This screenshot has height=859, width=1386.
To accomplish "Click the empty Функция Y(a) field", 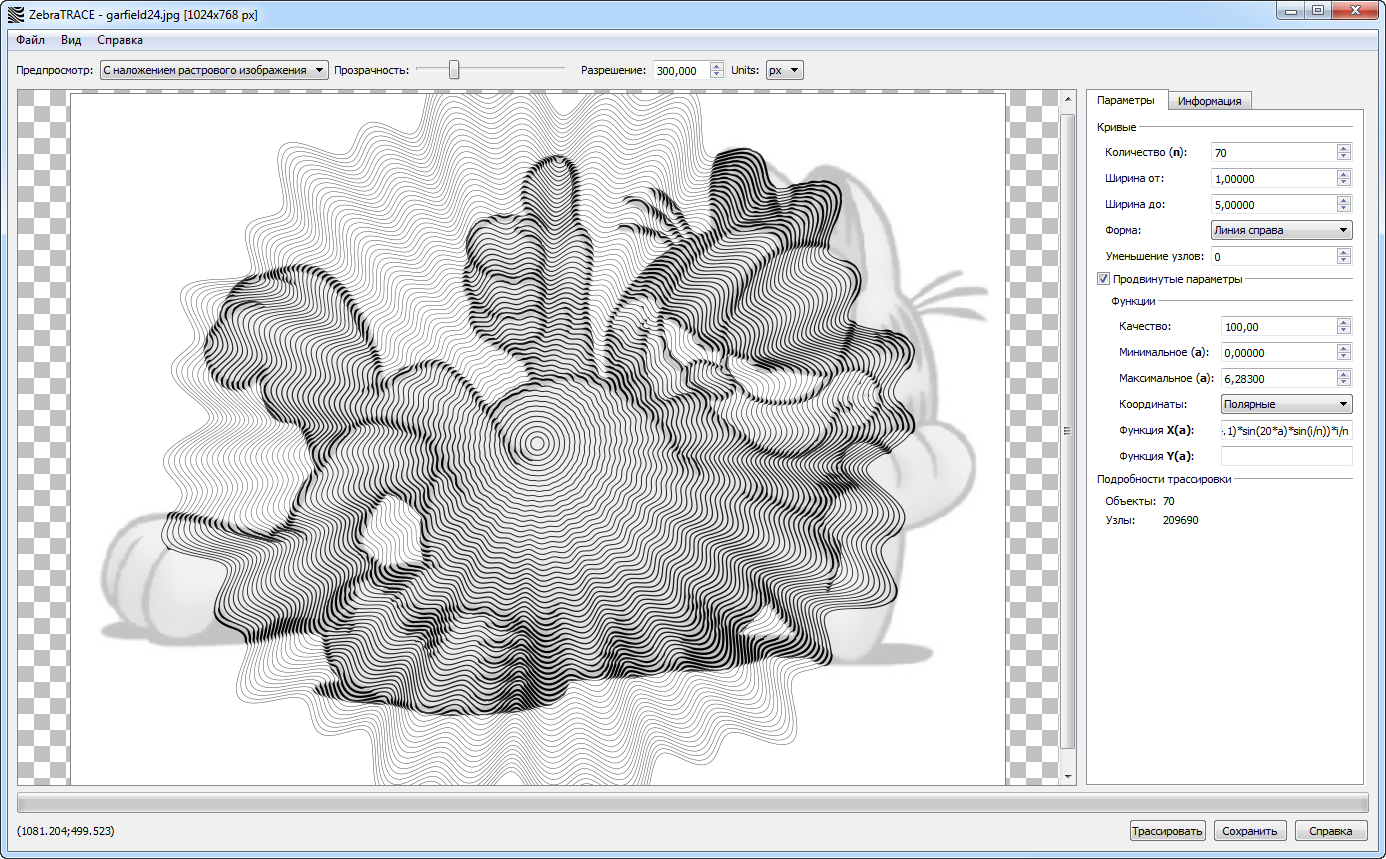I will 1287,456.
